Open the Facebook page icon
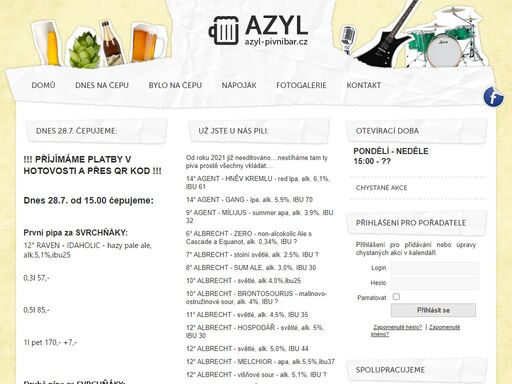Viewport: 512px width, 384px height. 494,97
